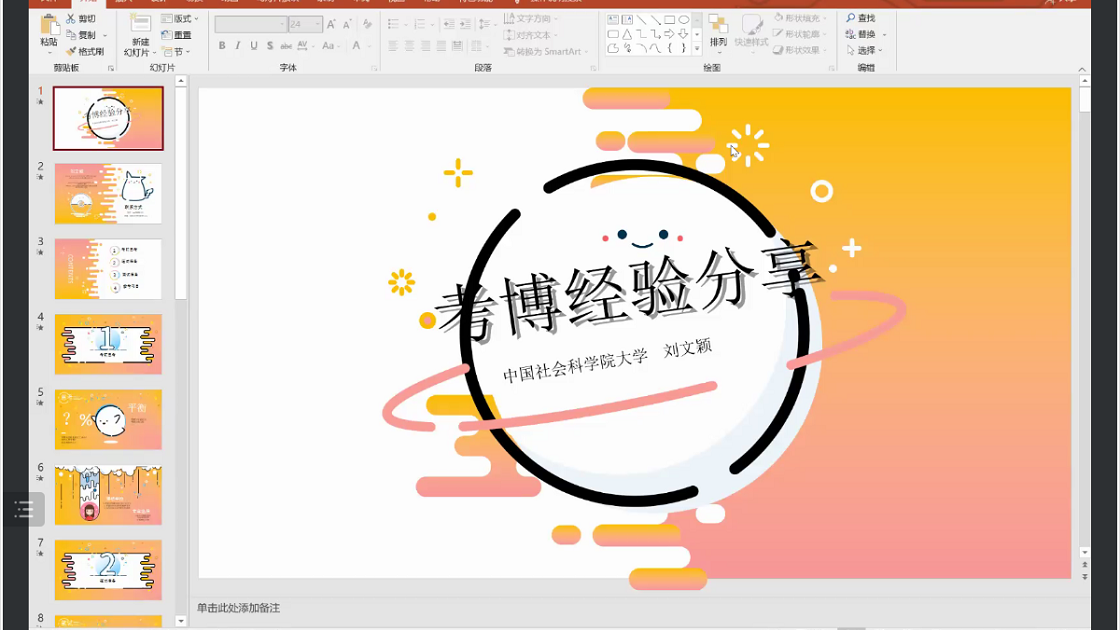Toggle Underline formatting
The height and width of the screenshot is (630, 1120).
[x=254, y=46]
